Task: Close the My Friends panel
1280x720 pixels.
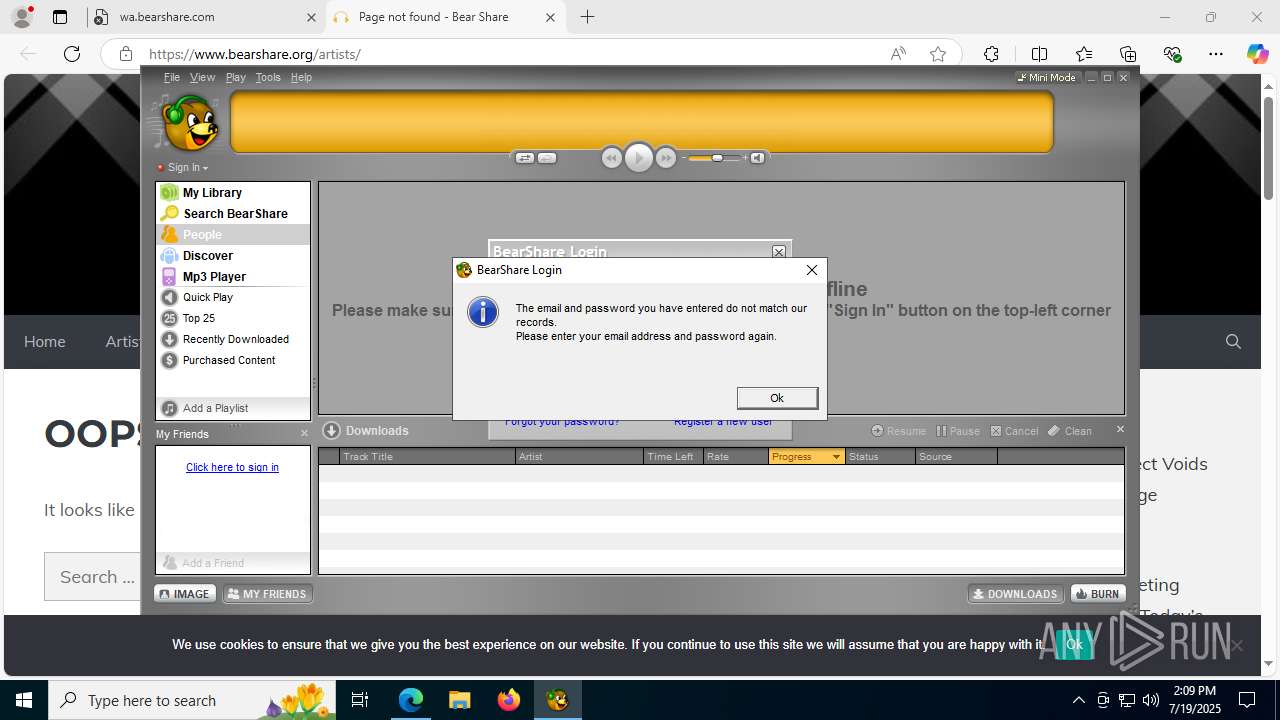Action: pyautogui.click(x=305, y=433)
